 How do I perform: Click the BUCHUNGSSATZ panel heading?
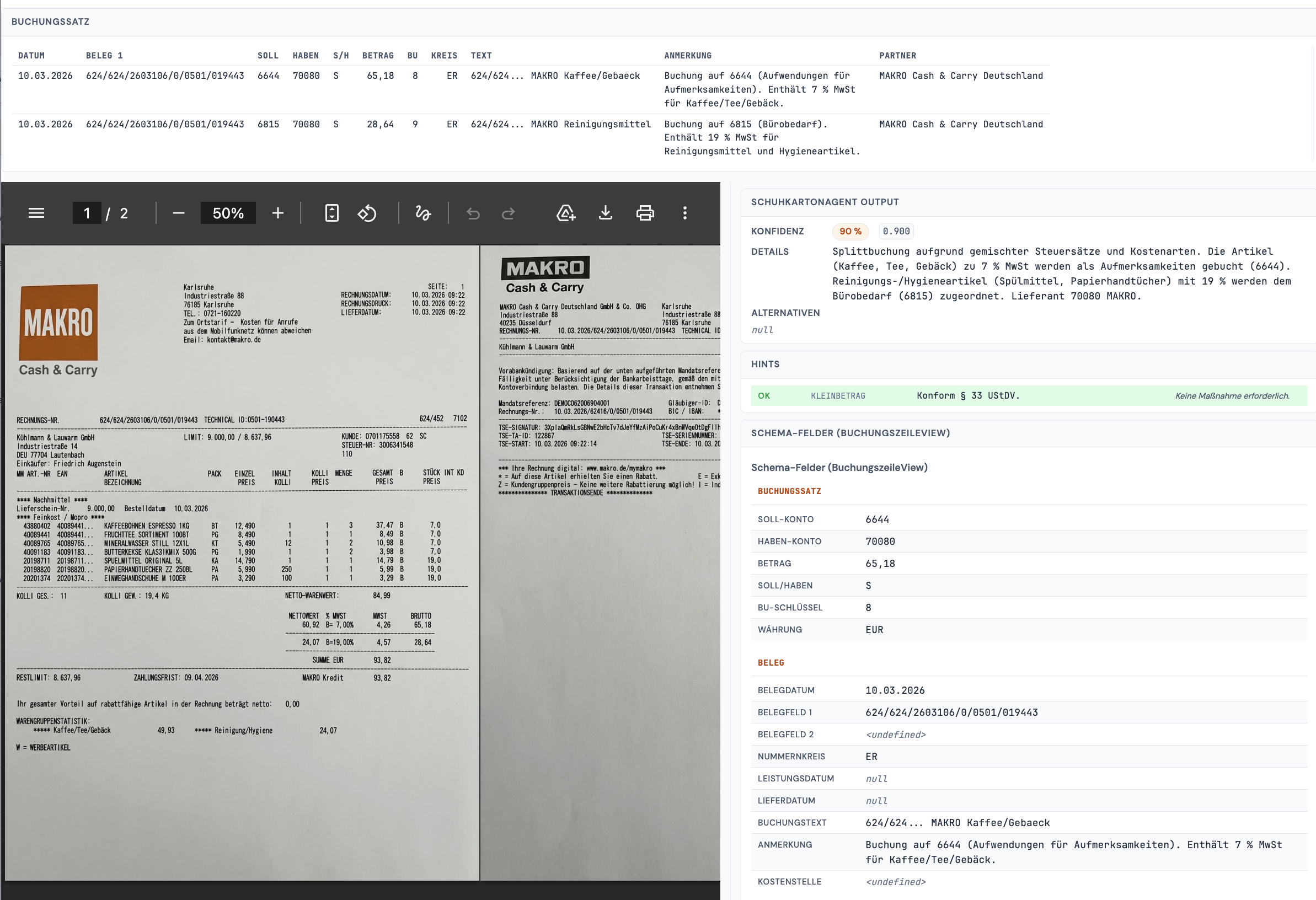(x=50, y=22)
